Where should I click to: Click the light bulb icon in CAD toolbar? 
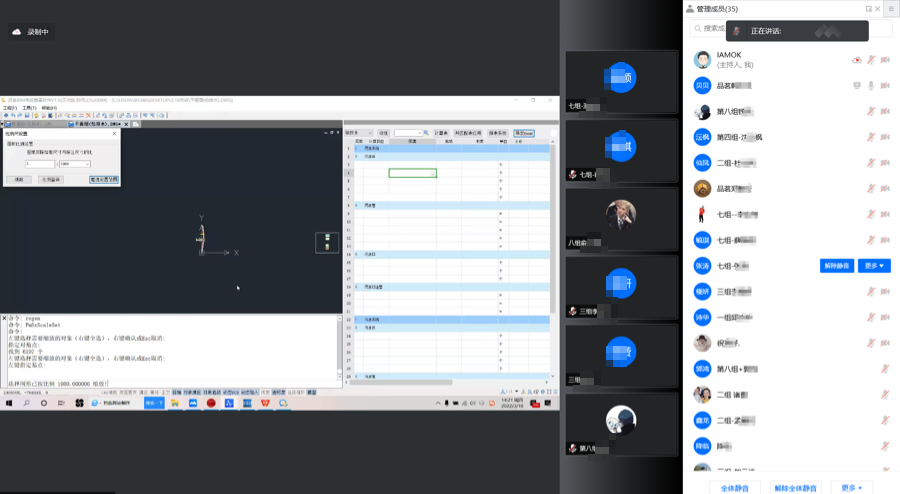pyautogui.click(x=36, y=115)
